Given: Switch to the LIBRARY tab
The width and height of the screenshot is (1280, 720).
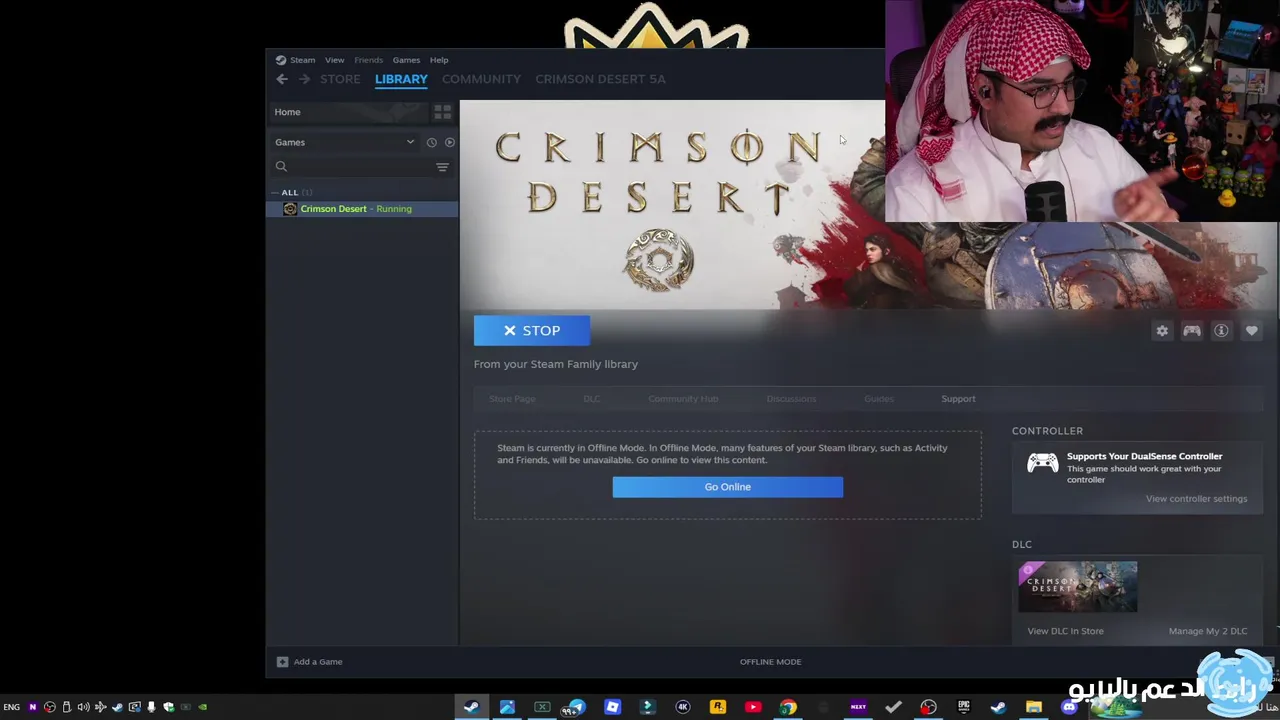Looking at the screenshot, I should 401,79.
